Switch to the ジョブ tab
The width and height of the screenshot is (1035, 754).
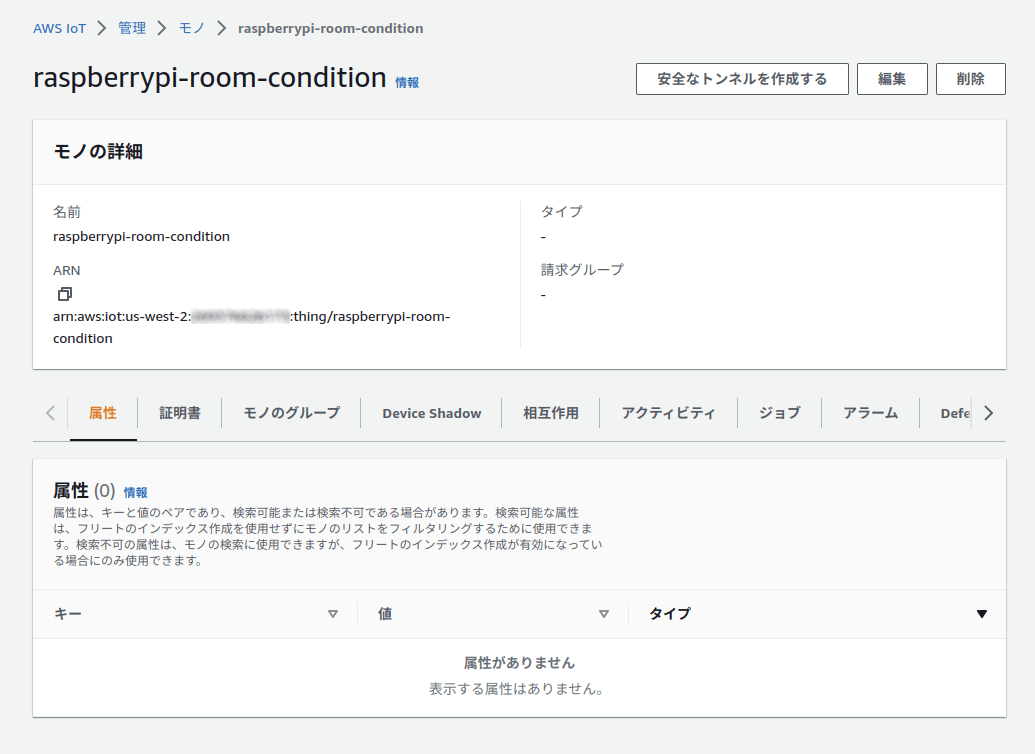(x=780, y=413)
